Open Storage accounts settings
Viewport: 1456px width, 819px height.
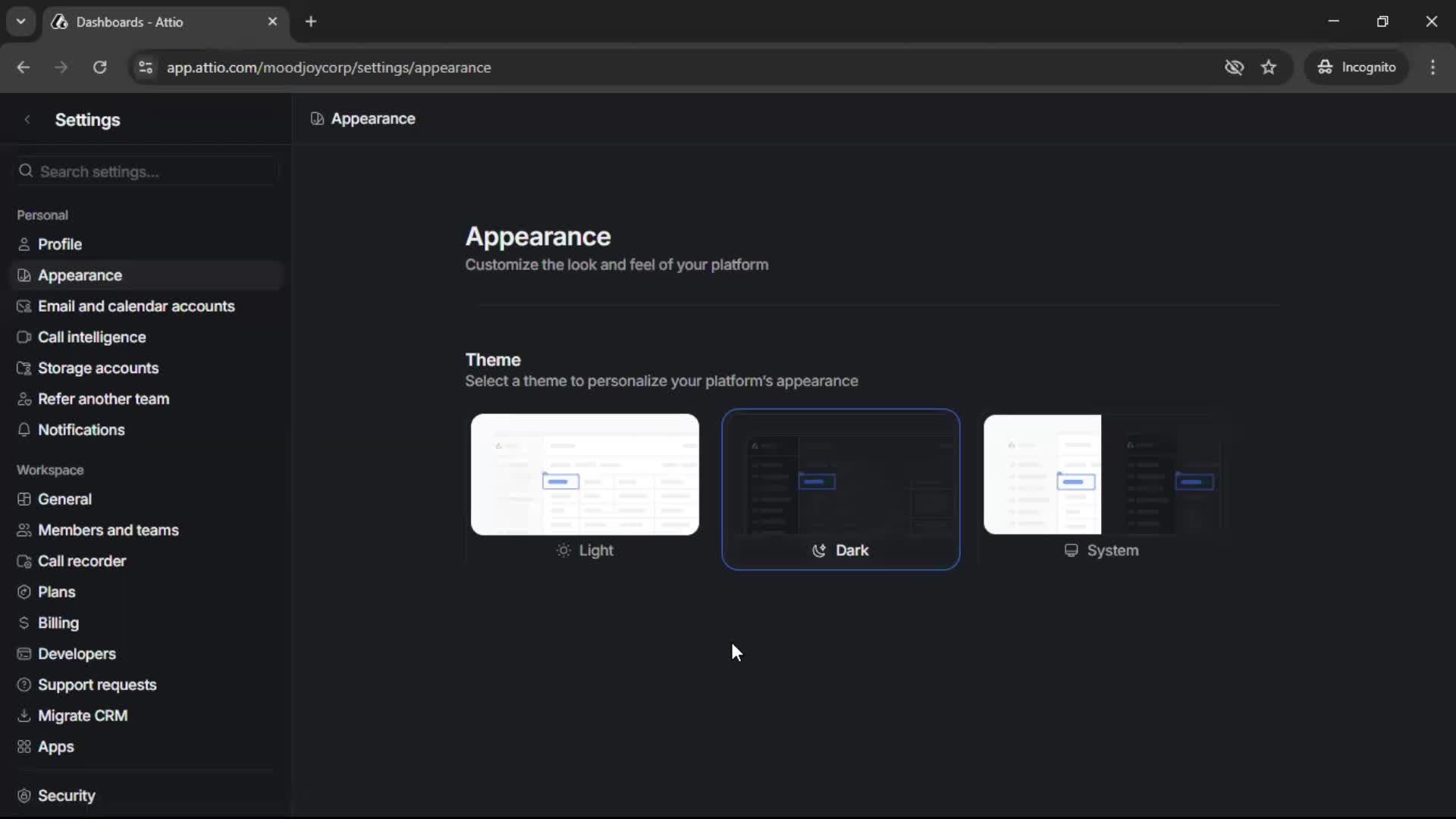(98, 368)
